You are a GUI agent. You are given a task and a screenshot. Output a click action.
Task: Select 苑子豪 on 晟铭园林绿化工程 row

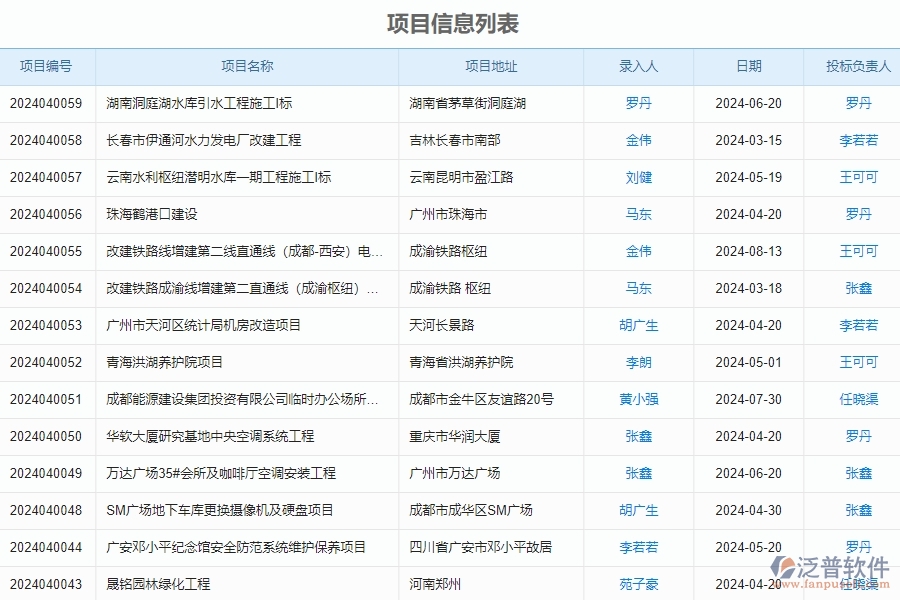click(639, 584)
